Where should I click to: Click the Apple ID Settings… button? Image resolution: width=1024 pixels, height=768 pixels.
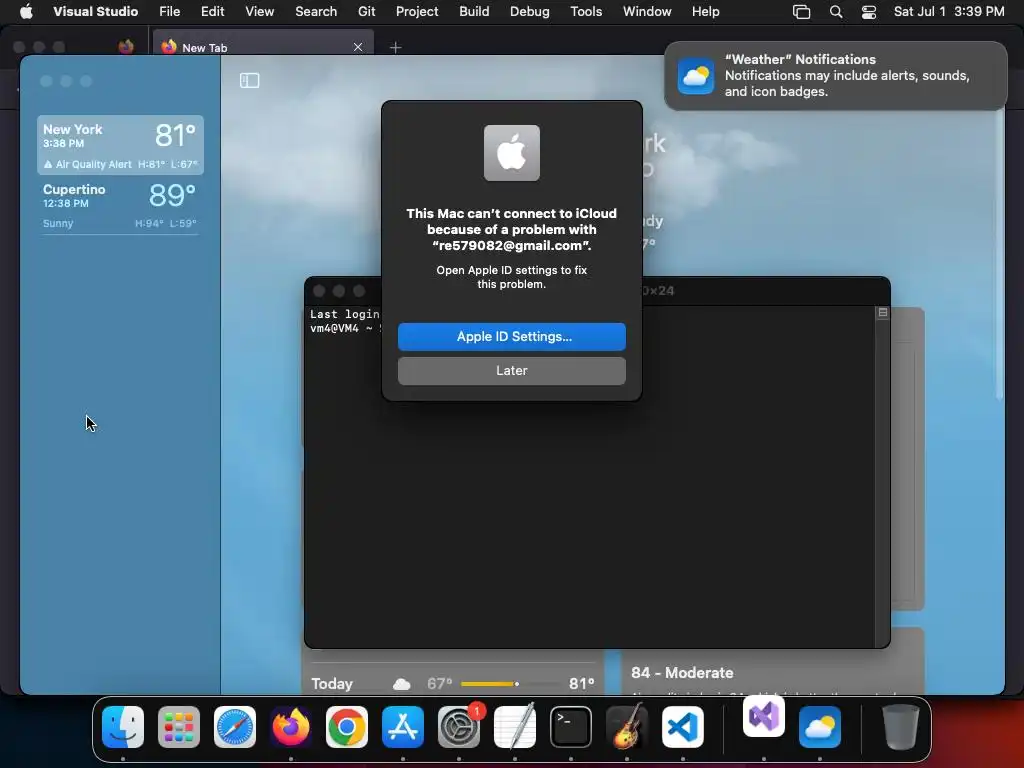(511, 336)
